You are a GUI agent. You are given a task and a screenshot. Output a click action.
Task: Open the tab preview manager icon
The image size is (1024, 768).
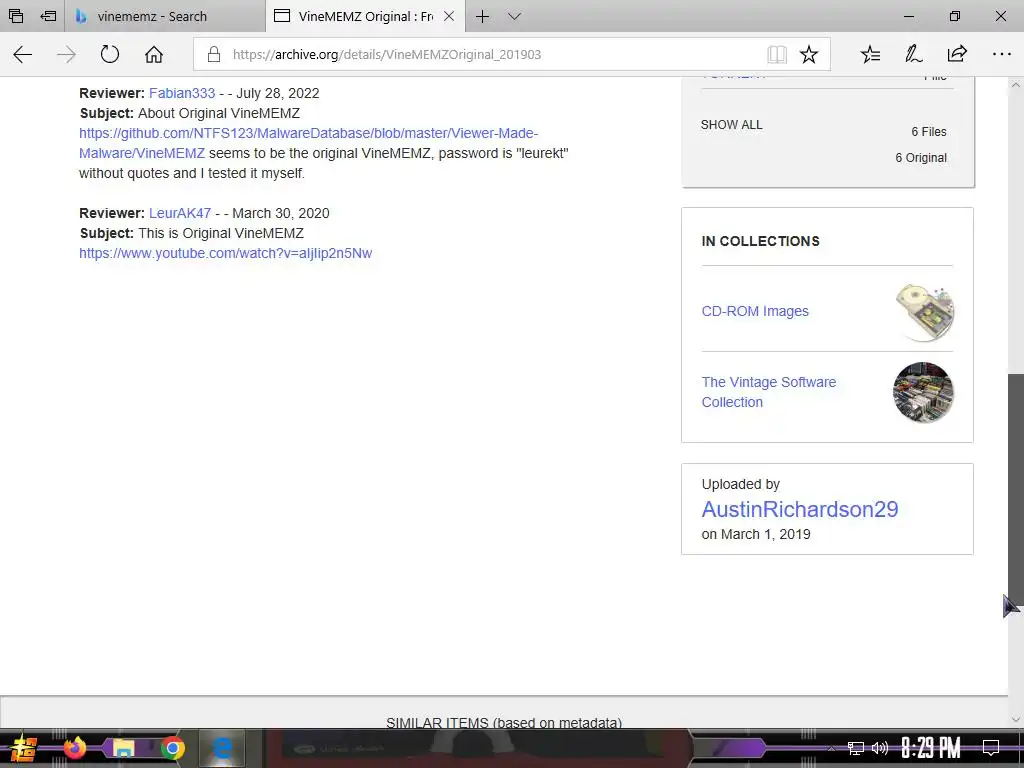click(16, 16)
